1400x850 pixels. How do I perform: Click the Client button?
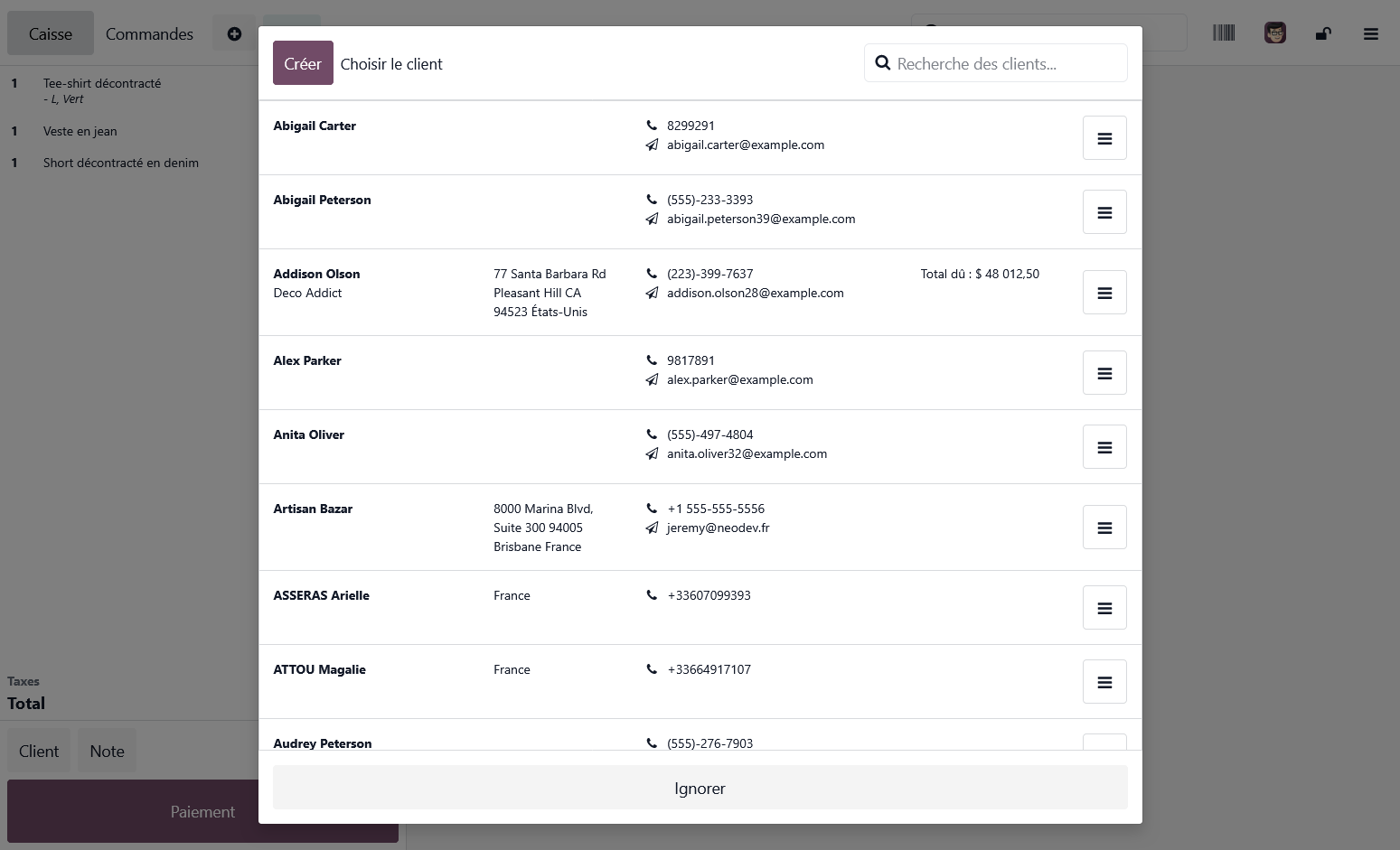(x=38, y=751)
